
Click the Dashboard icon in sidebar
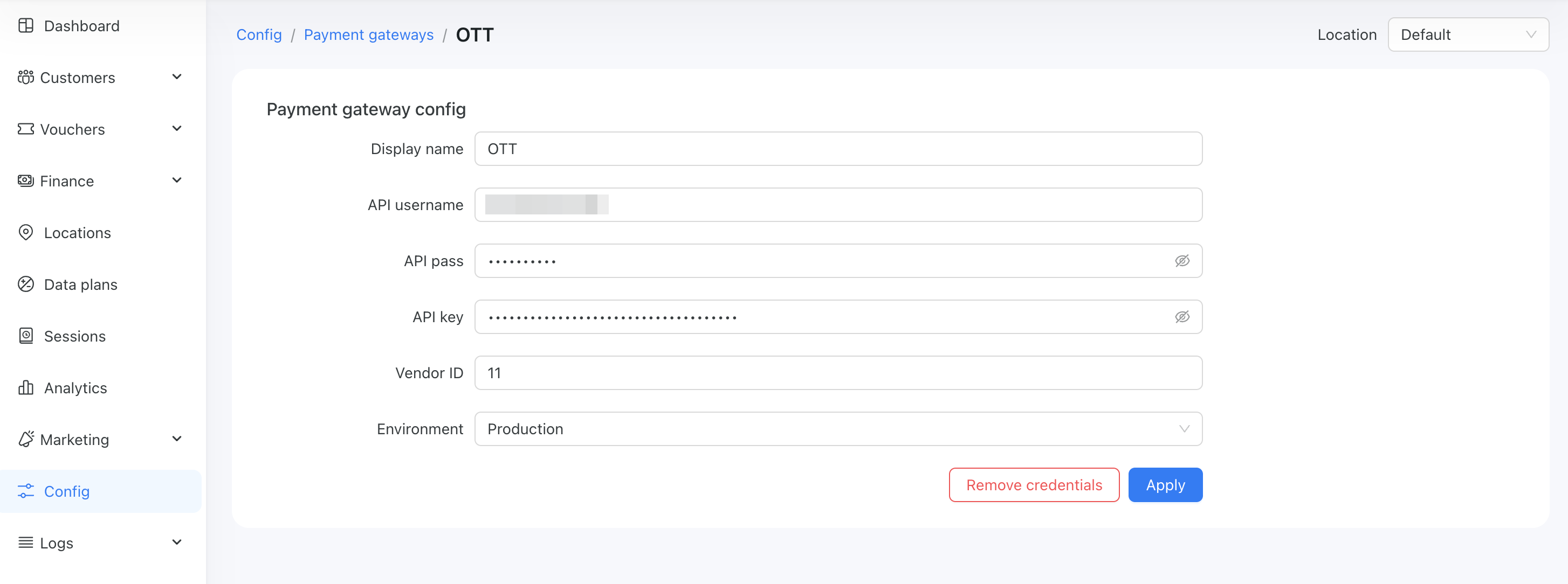tap(25, 25)
